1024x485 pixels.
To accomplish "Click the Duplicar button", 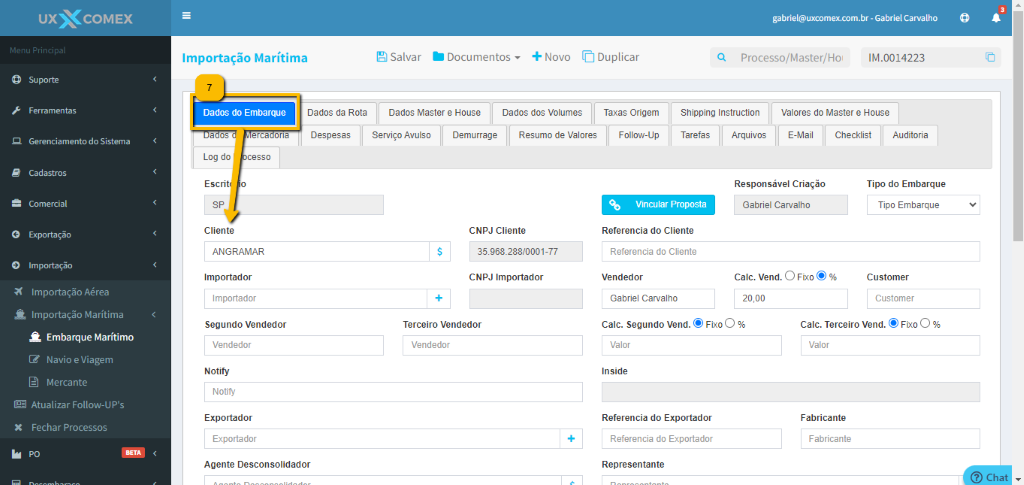I will [611, 57].
